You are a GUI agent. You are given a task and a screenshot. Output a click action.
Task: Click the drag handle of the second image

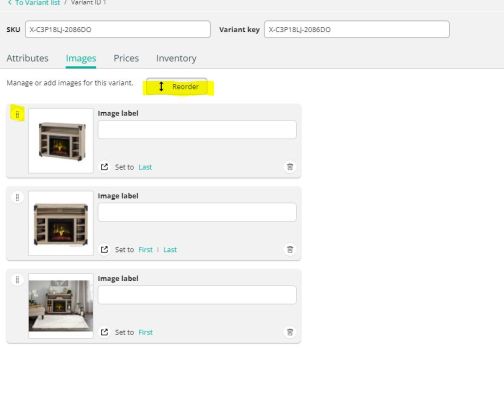point(17,198)
